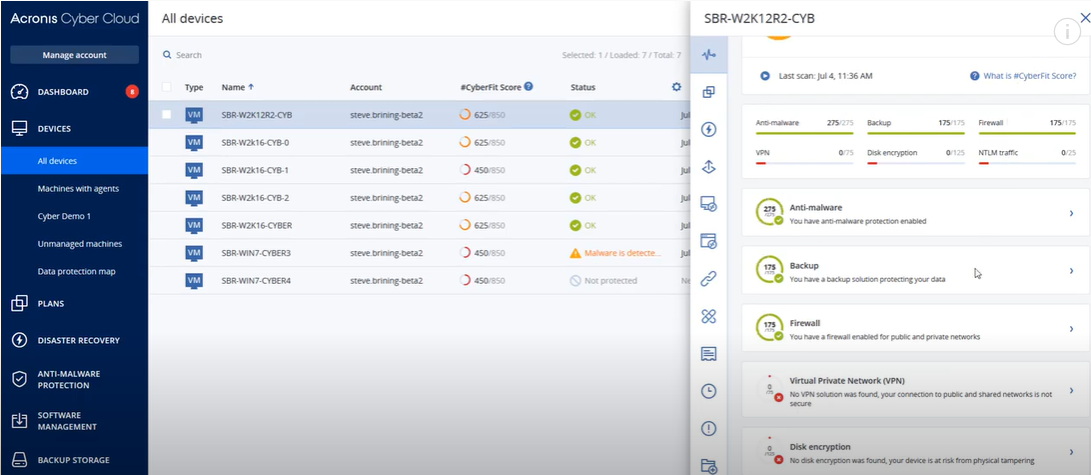Click the Anti-malware 275/275 progress bar

(x=804, y=133)
